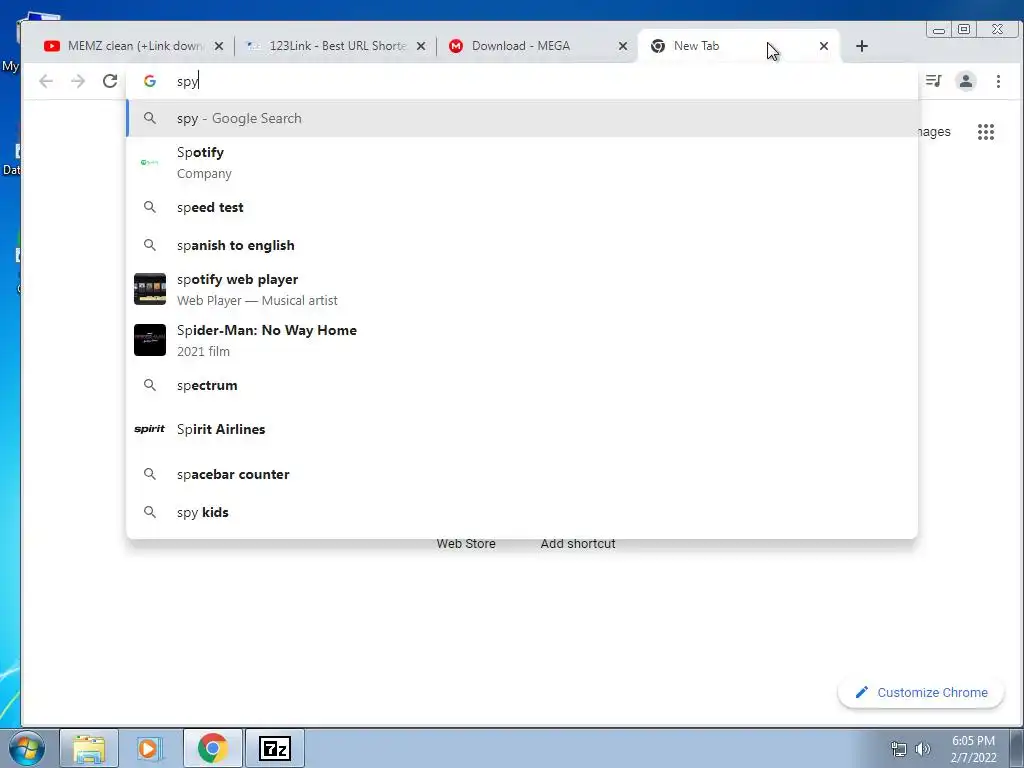Open a new tab with plus button
The image size is (1024, 768).
[x=861, y=46]
